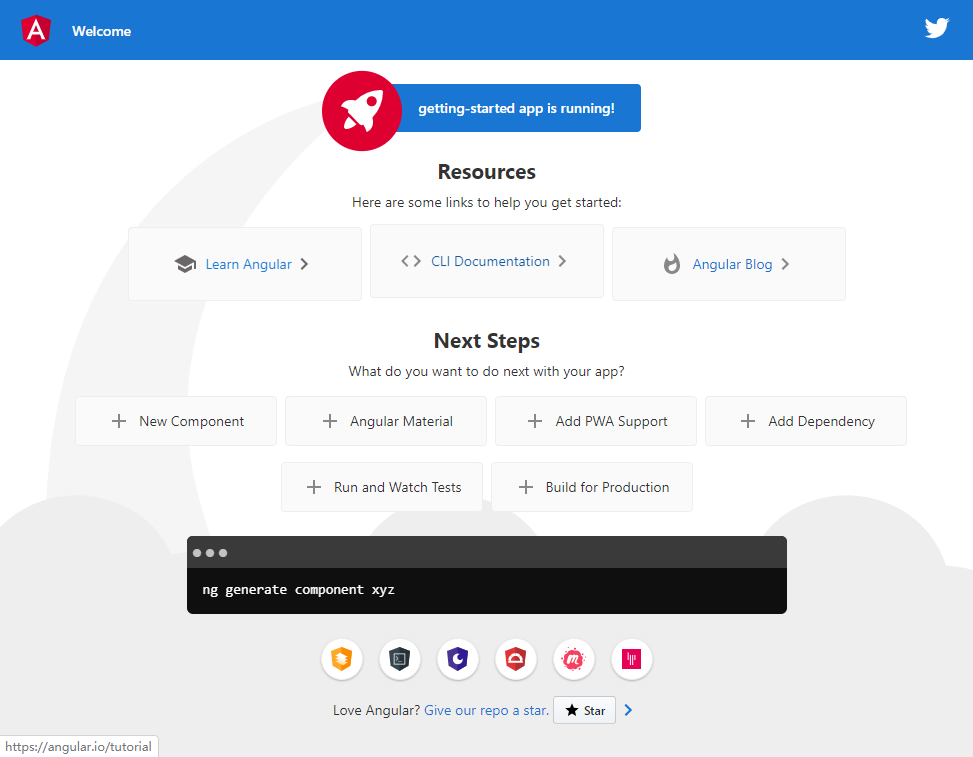973x757 pixels.
Task: Open the orange stacked-layers shield logo link
Action: coord(342,659)
